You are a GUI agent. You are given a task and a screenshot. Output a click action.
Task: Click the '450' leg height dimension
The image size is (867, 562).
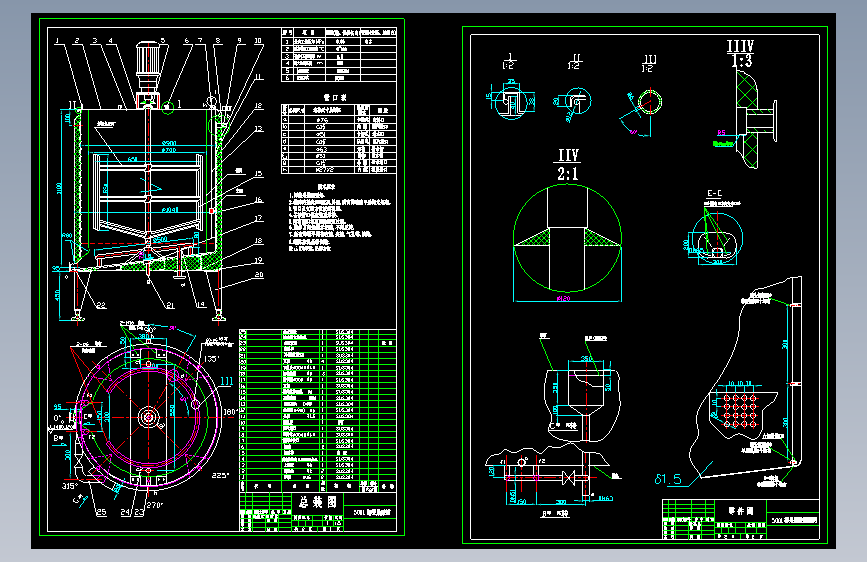click(58, 295)
